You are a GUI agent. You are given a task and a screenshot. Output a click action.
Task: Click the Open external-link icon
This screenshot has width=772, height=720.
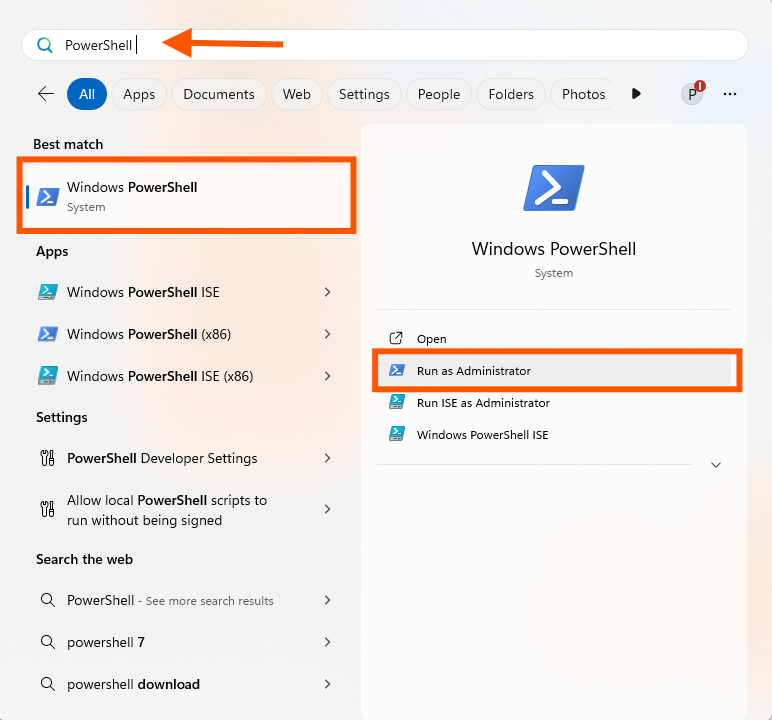pos(396,338)
